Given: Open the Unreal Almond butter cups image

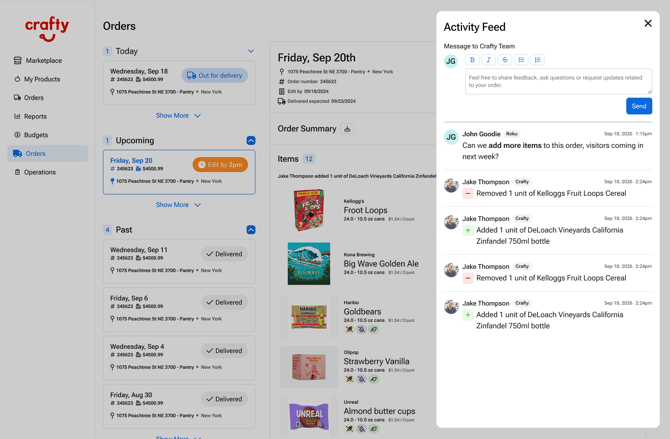Looking at the screenshot, I should click(309, 416).
